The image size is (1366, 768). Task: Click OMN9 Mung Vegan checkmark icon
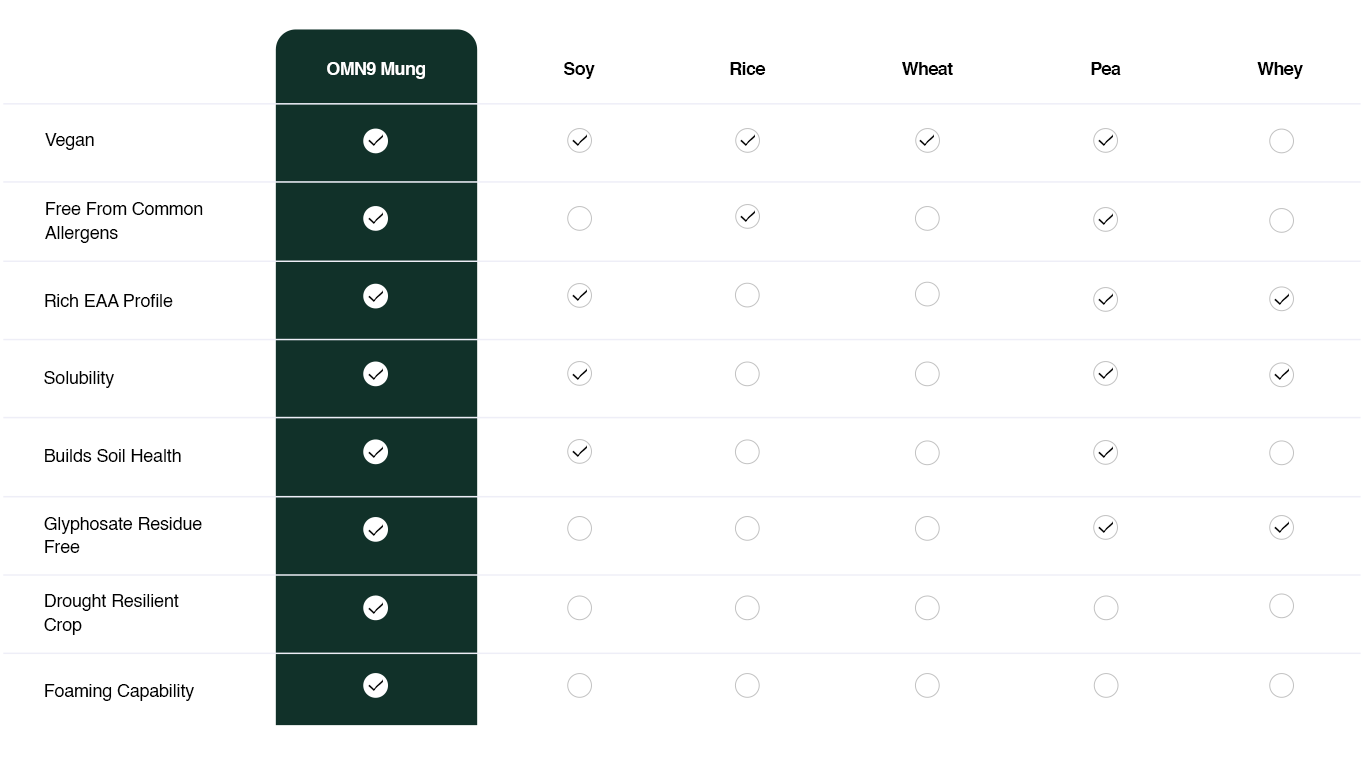coord(375,141)
